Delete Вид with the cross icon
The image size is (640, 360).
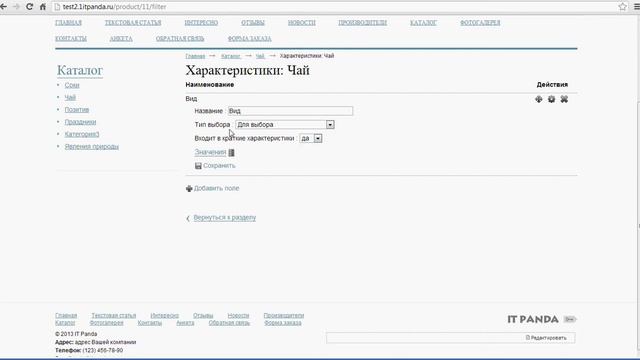coord(564,99)
